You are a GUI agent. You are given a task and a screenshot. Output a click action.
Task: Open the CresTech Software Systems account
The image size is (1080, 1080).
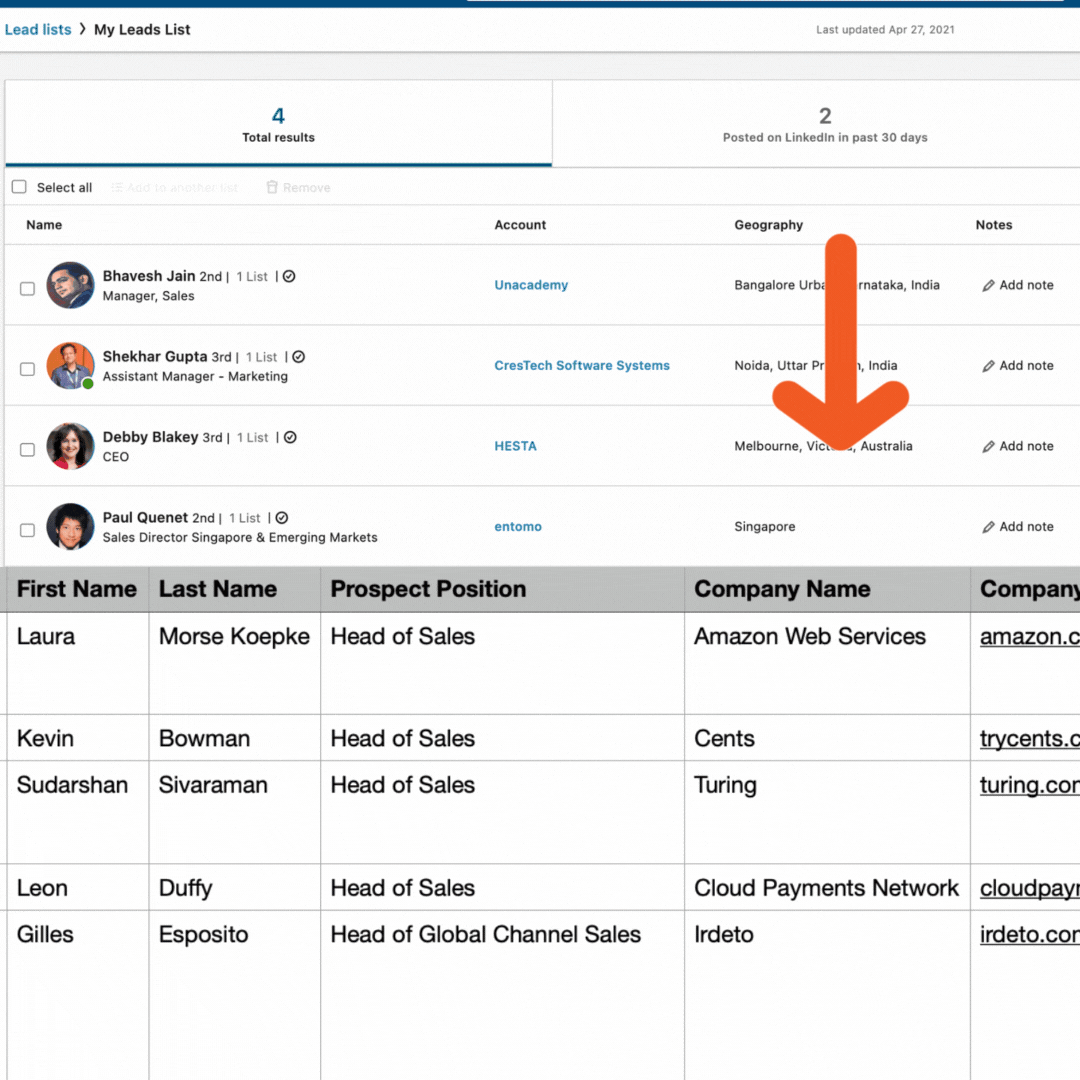pyautogui.click(x=582, y=366)
